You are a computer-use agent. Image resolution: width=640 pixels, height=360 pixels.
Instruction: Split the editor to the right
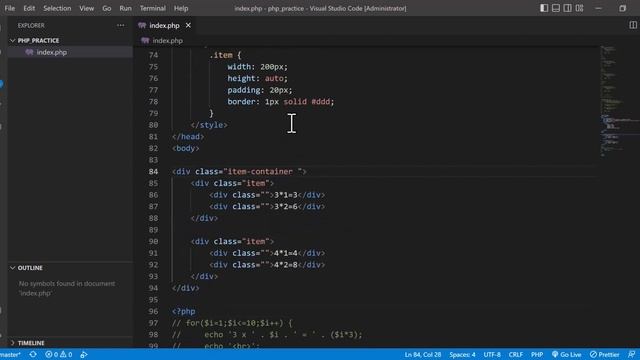coord(633,25)
